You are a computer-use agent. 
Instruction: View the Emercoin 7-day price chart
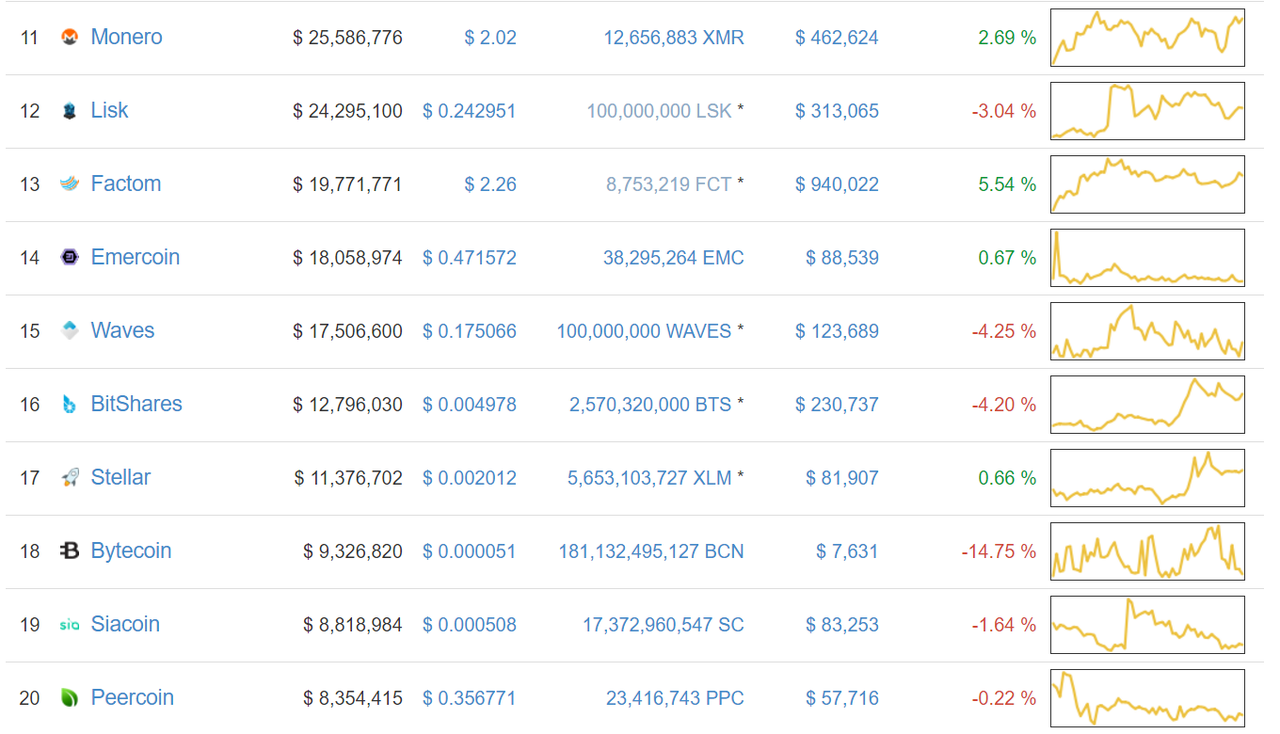pyautogui.click(x=1147, y=258)
